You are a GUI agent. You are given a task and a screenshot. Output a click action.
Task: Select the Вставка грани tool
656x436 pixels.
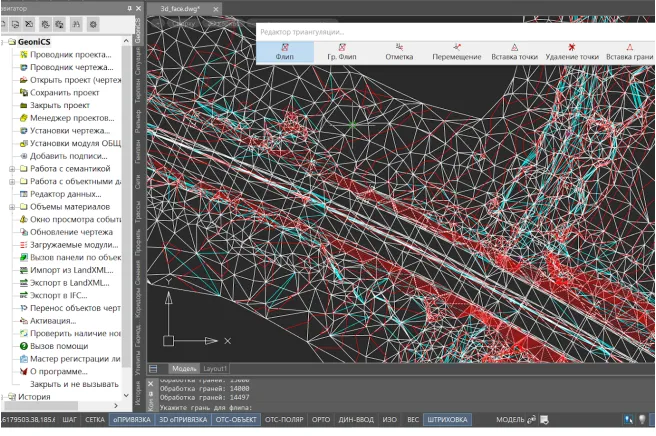[x=628, y=52]
